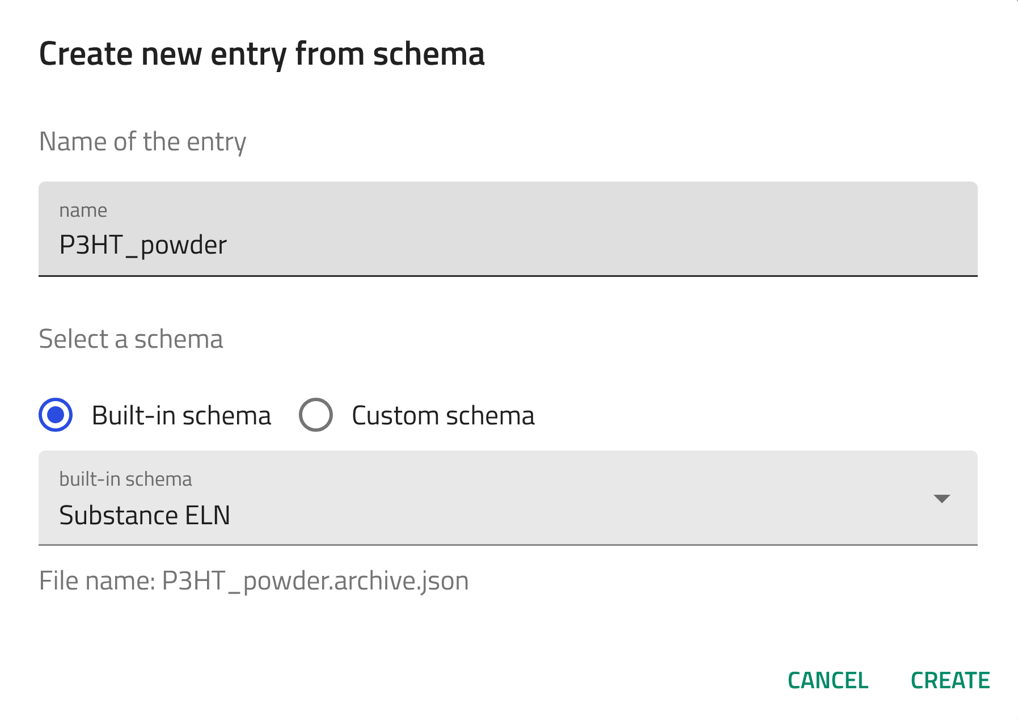Click the "Custom schema" label text
1018x720 pixels.
pos(443,416)
